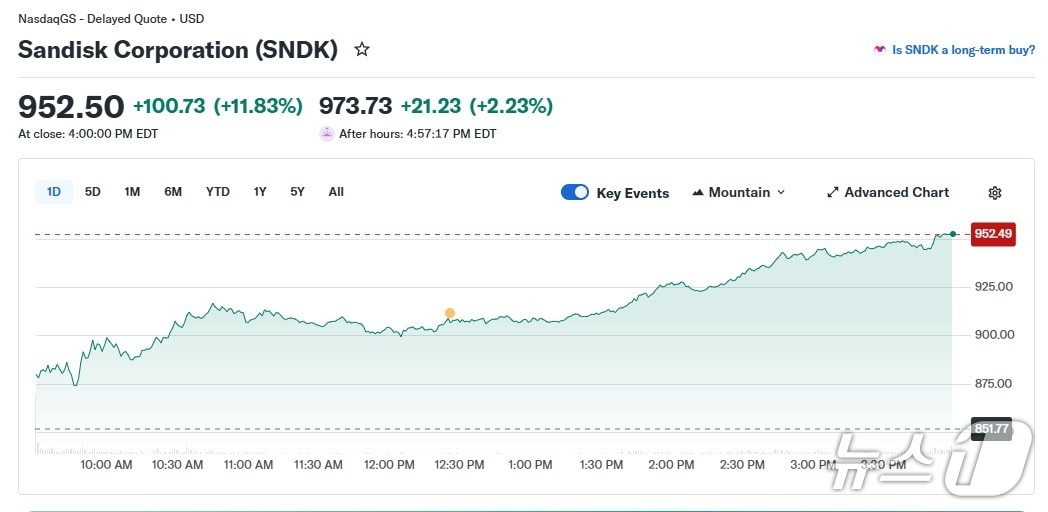
Task: Choose the 1Y time range
Action: coord(260,192)
